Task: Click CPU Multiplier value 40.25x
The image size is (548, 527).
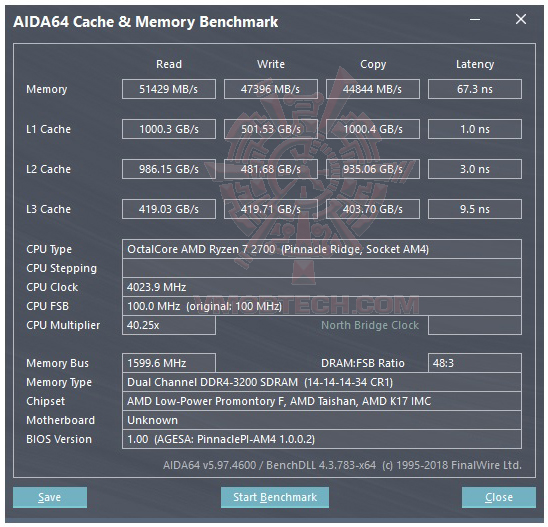Action: [x=169, y=325]
